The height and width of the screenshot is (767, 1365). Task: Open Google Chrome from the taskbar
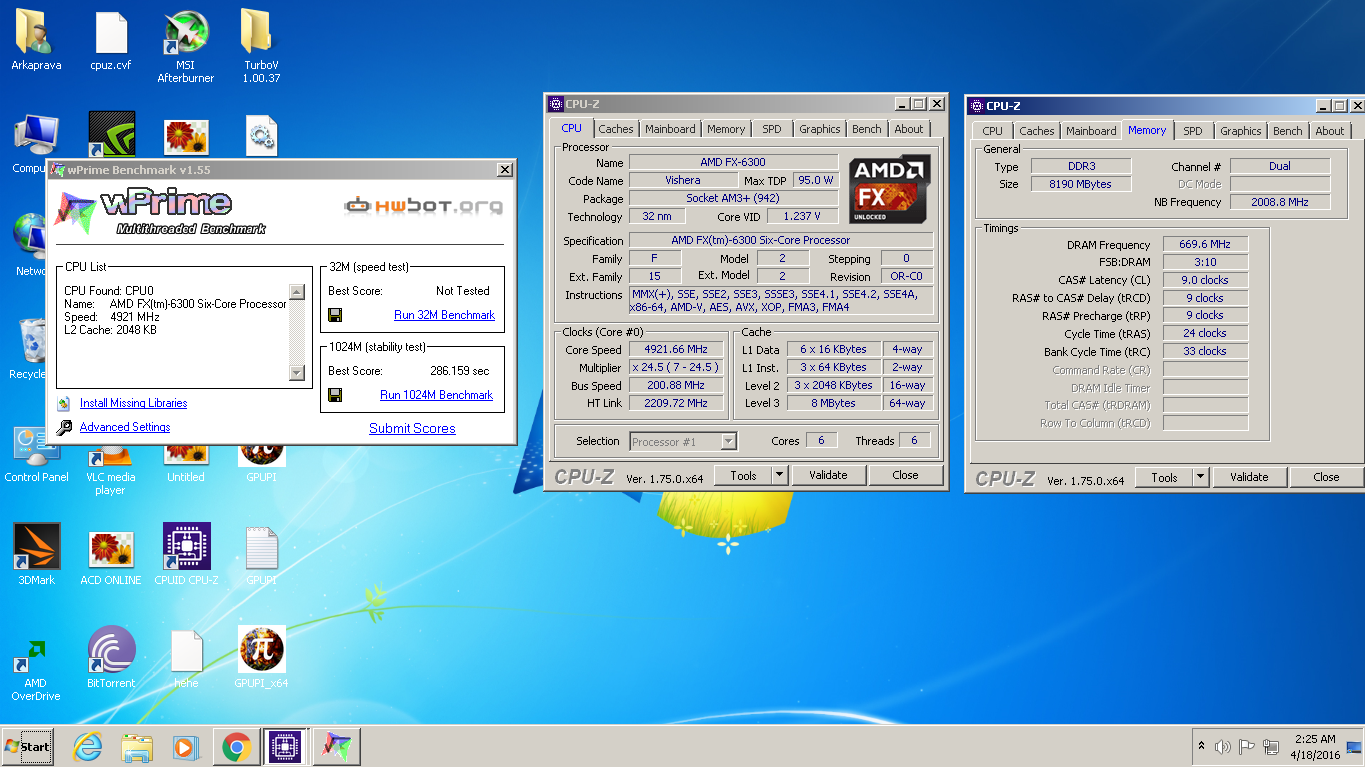tap(236, 746)
